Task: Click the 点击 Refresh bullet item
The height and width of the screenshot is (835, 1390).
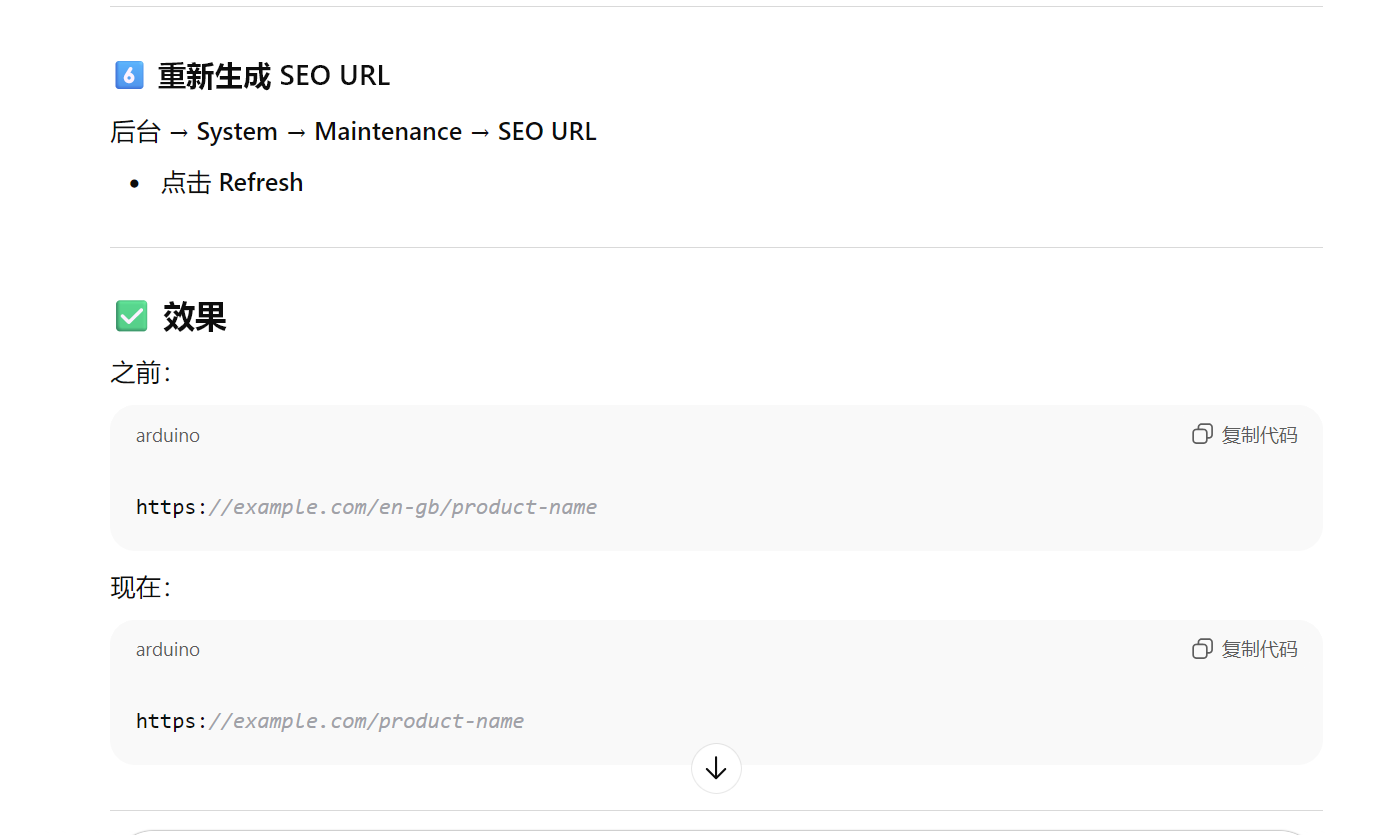Action: click(x=232, y=183)
